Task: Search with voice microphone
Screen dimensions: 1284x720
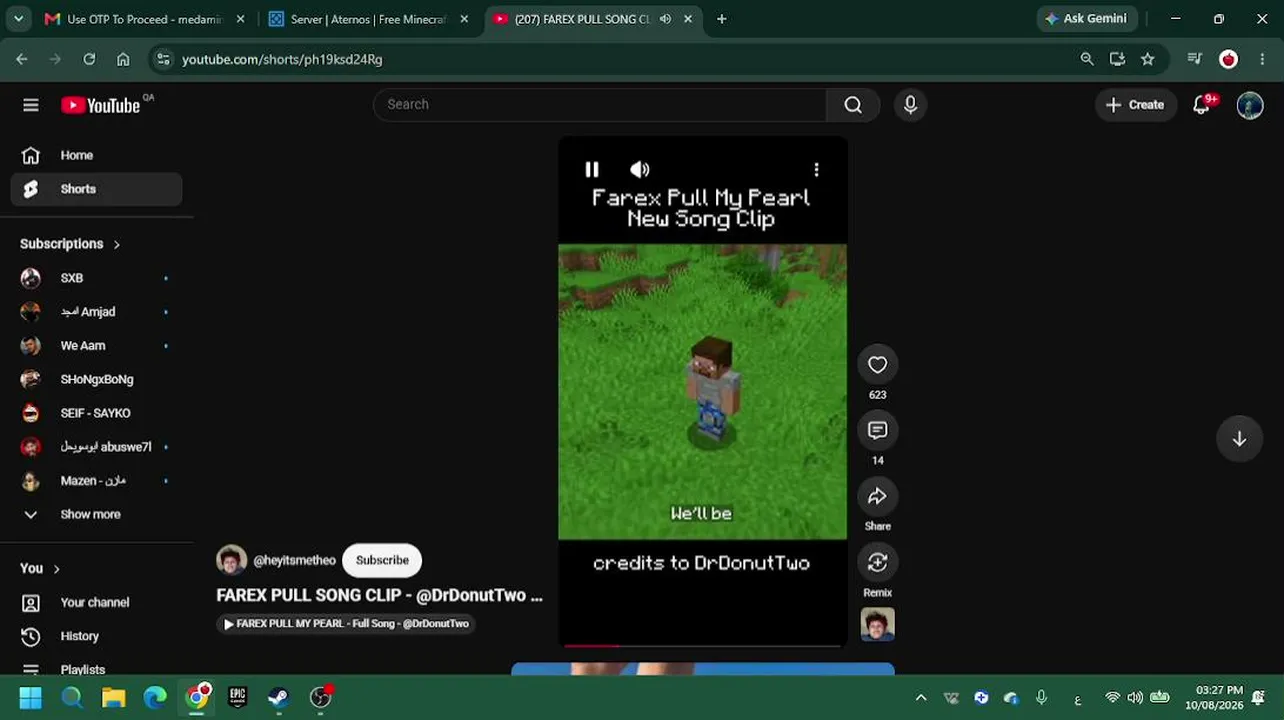Action: tap(910, 104)
